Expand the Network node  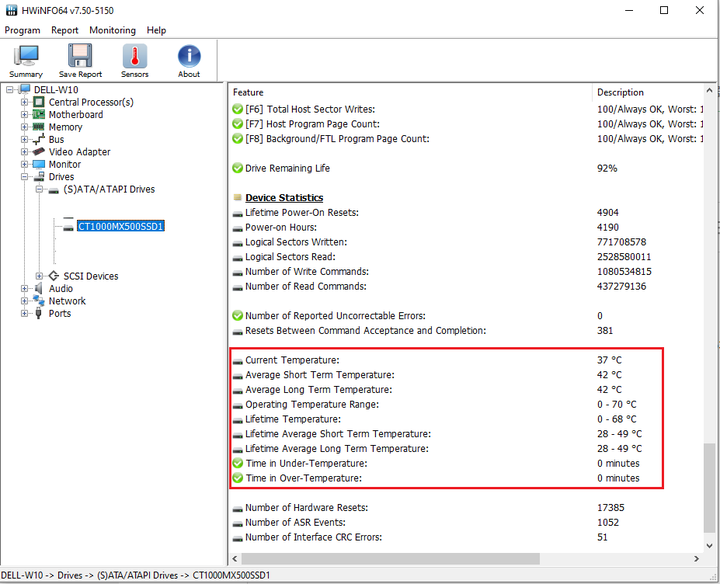pos(24,301)
